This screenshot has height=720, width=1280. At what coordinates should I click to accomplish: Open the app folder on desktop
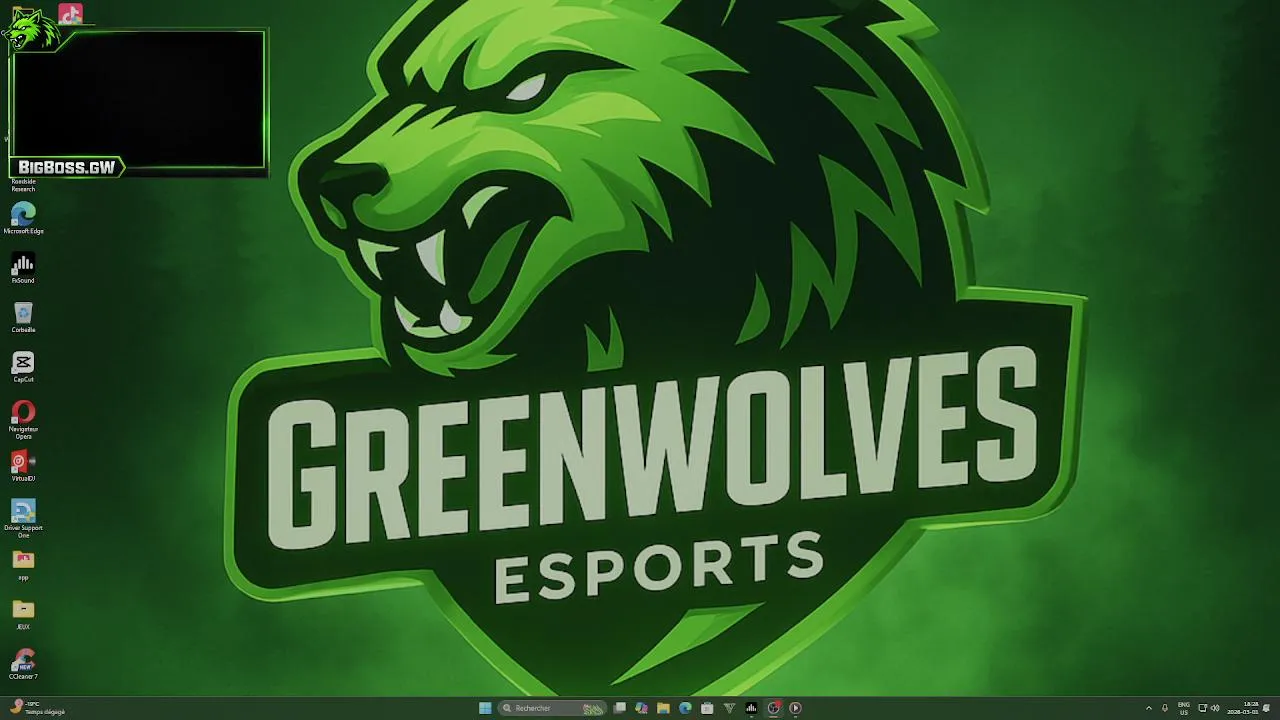coord(23,564)
